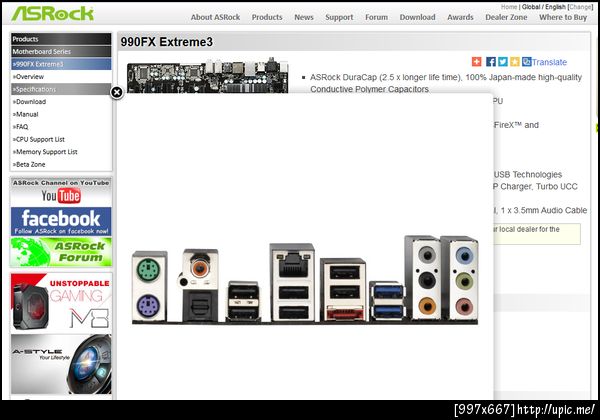Click the 990FX Extreme3 page title

166,42
